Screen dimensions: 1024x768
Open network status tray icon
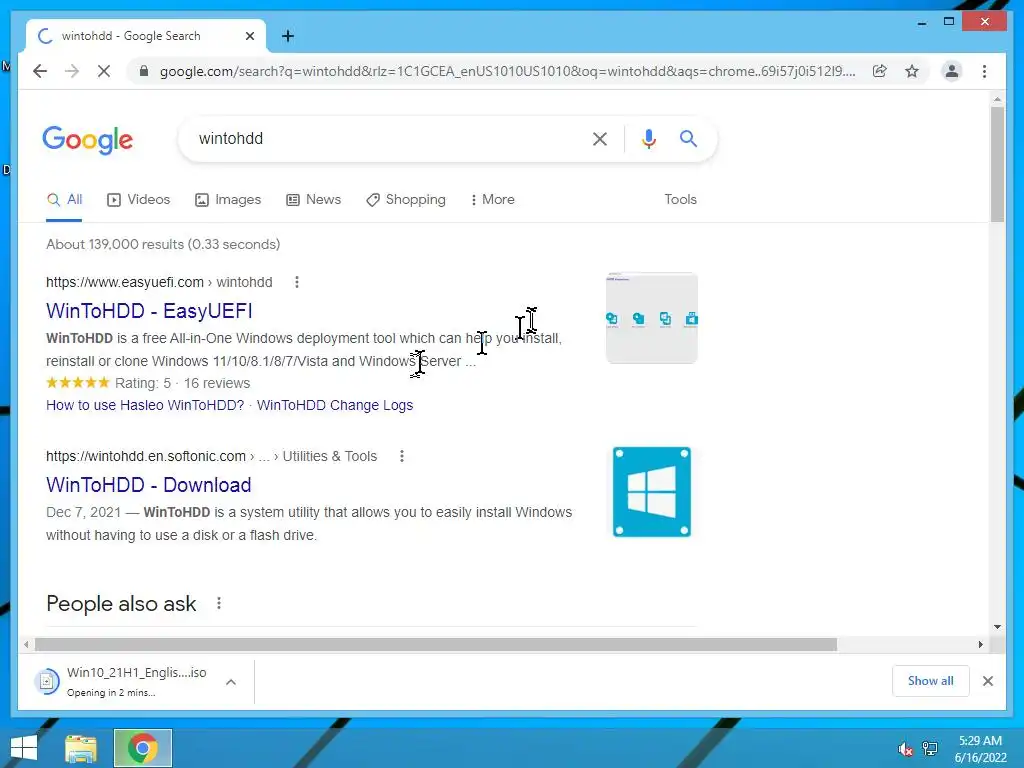(929, 749)
